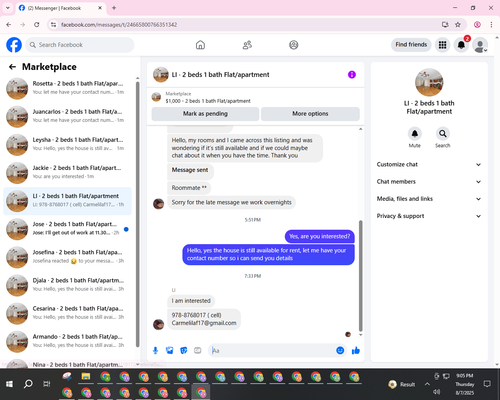This screenshot has width=500, height=400.
Task: Open conversation info purple icon
Action: tap(352, 75)
